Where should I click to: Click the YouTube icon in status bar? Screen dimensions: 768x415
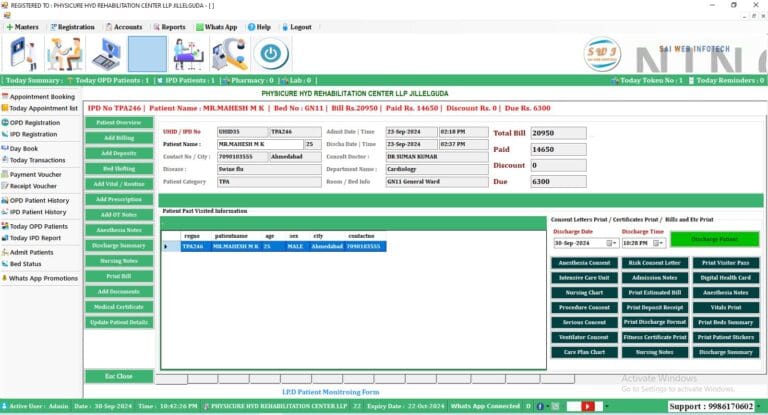click(x=588, y=406)
